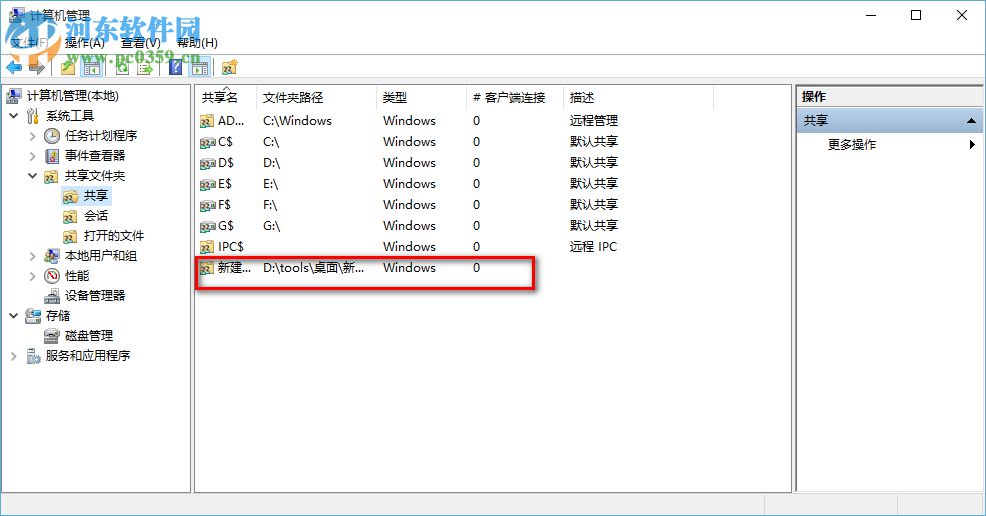Open the 操作(A) menu
The height and width of the screenshot is (516, 986).
[x=84, y=43]
